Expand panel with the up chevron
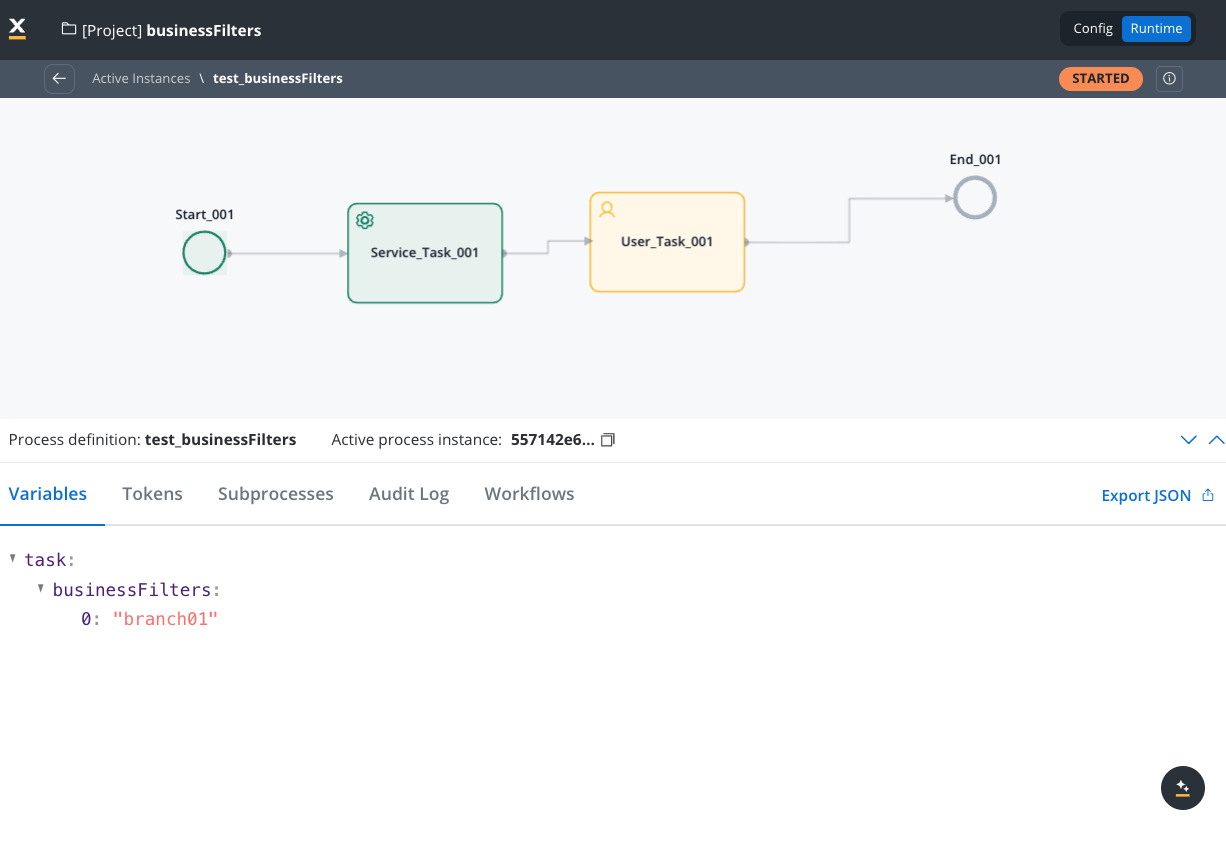1226x845 pixels. [1216, 440]
